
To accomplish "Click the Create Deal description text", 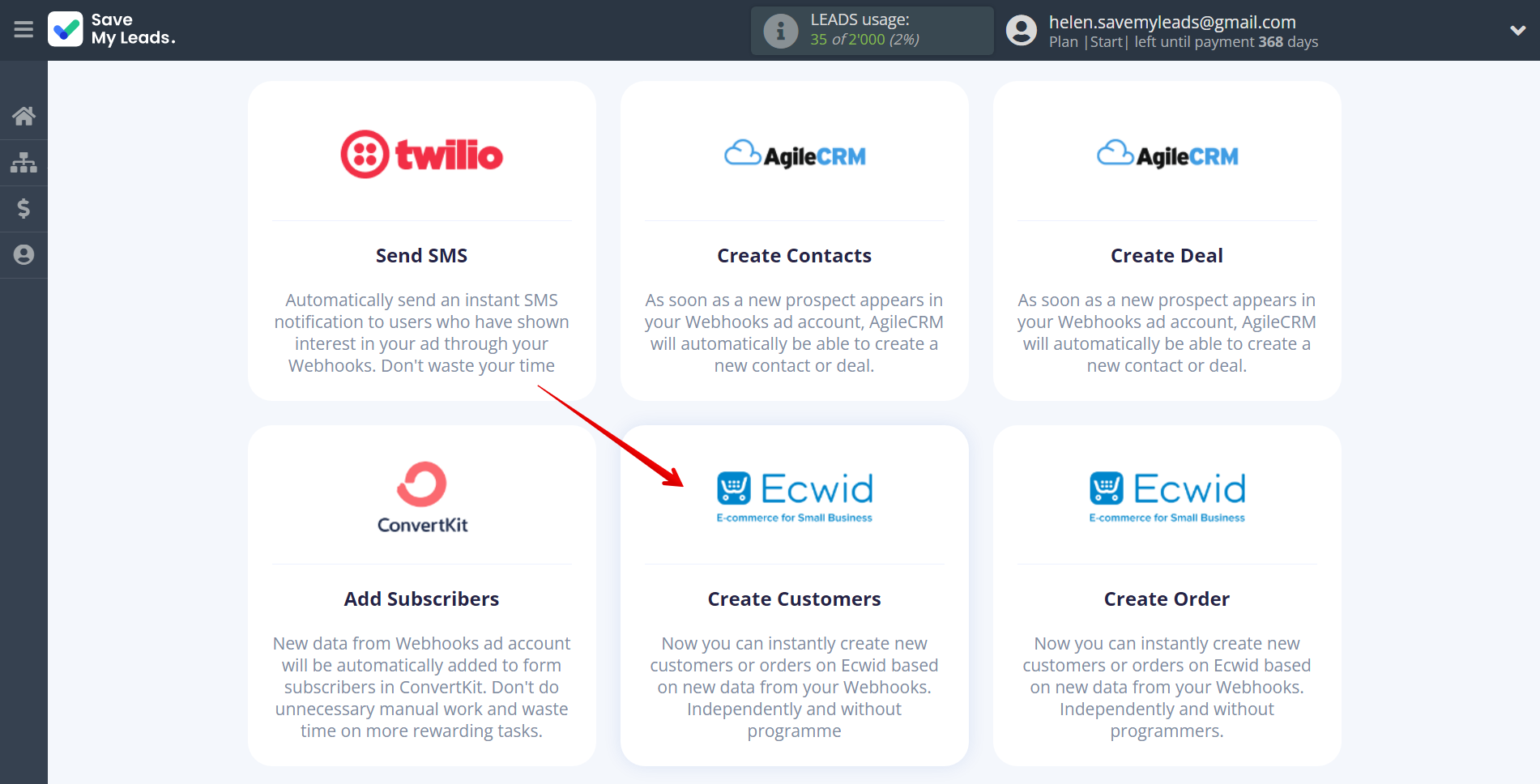I will click(x=1167, y=333).
